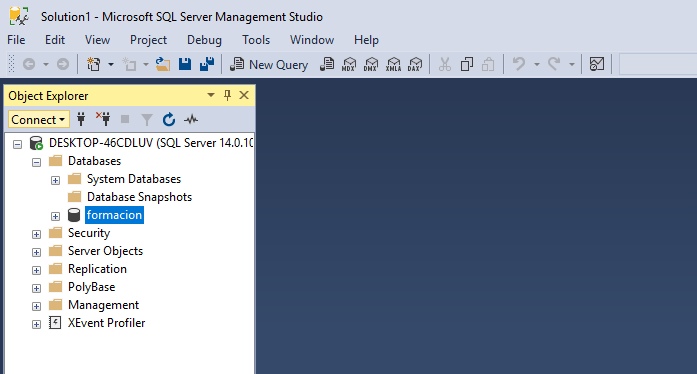This screenshot has height=374, width=697.
Task: Open the Help menu
Action: 366,40
